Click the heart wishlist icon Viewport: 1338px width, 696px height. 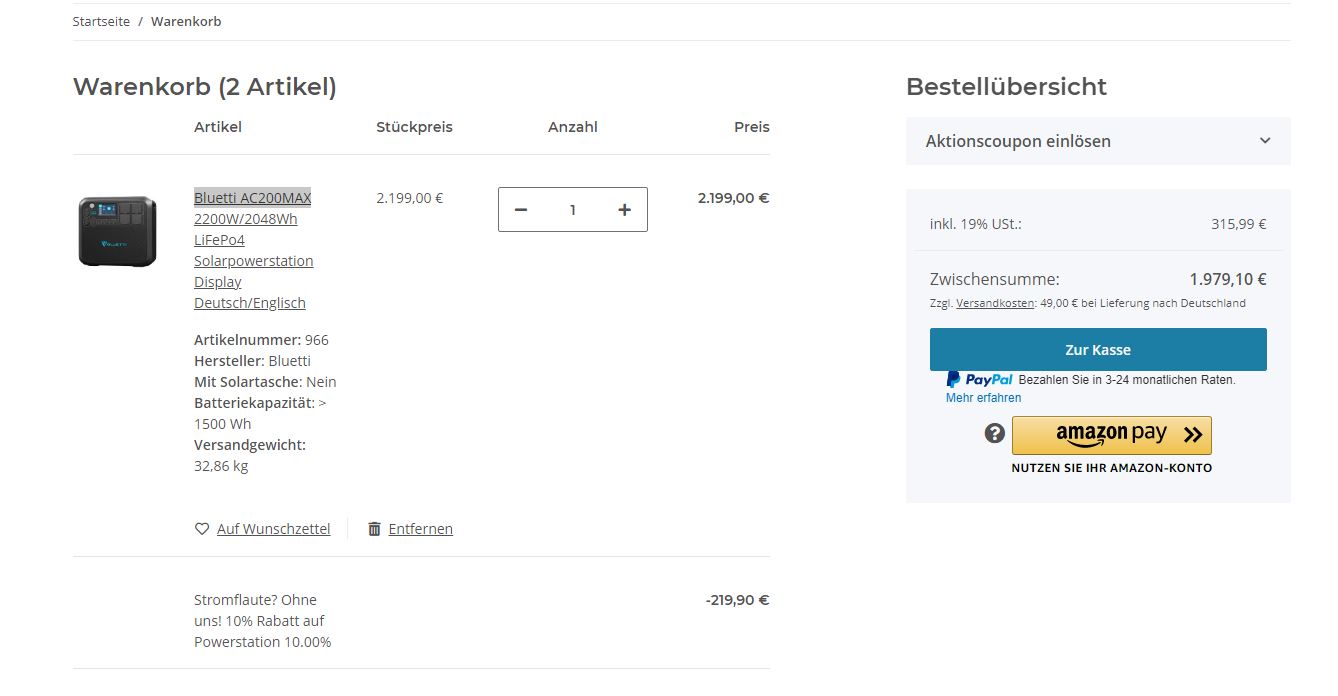click(202, 529)
